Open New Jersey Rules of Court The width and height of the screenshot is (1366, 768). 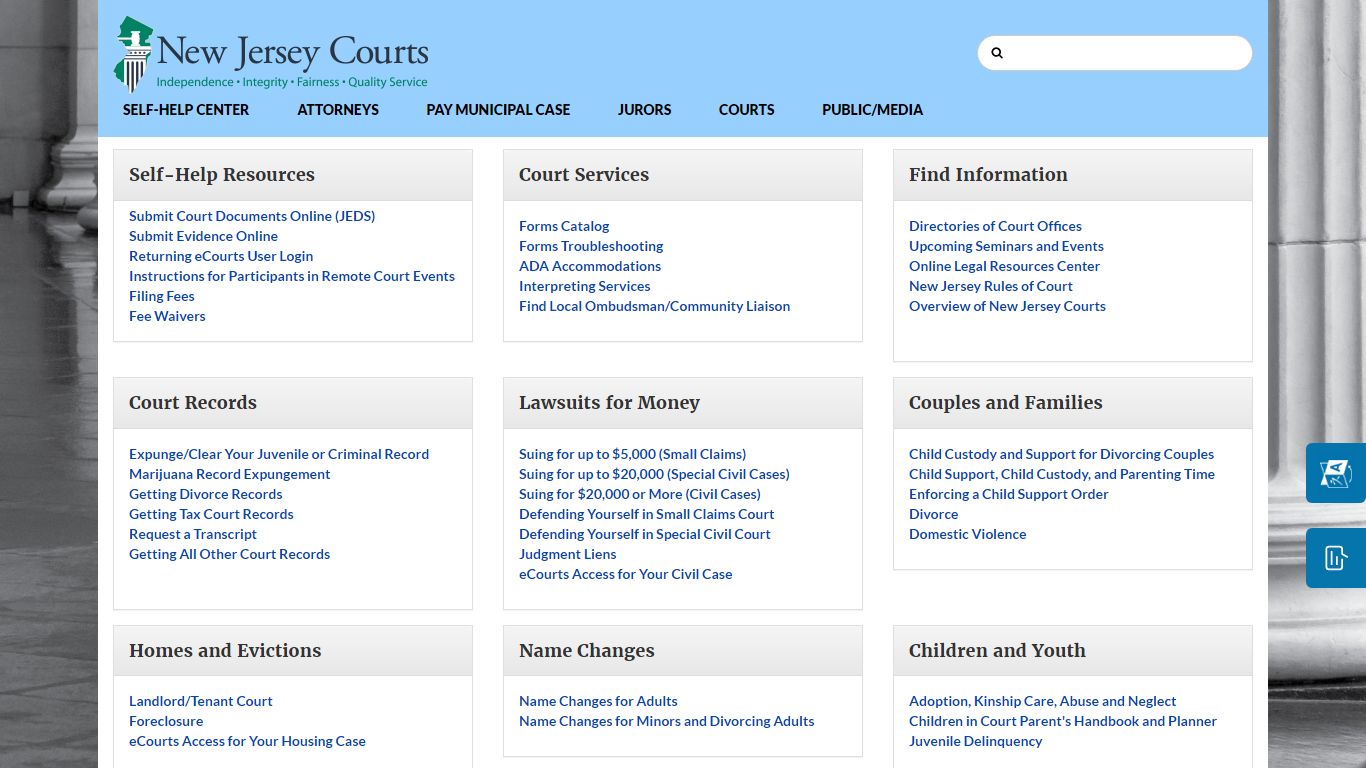point(991,286)
